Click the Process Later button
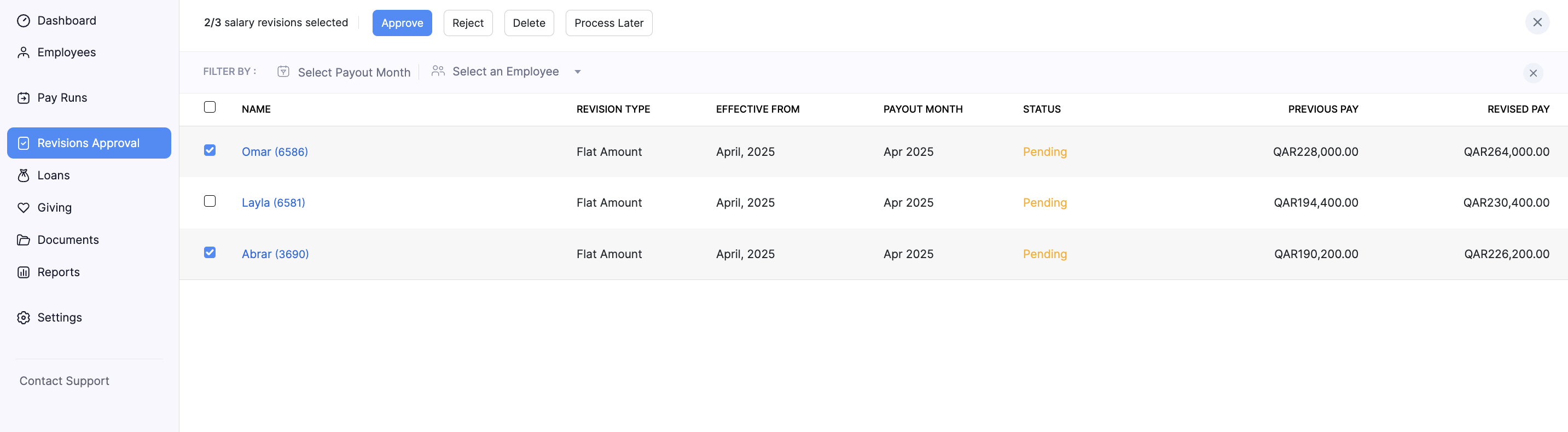This screenshot has width=1568, height=432. coord(608,23)
